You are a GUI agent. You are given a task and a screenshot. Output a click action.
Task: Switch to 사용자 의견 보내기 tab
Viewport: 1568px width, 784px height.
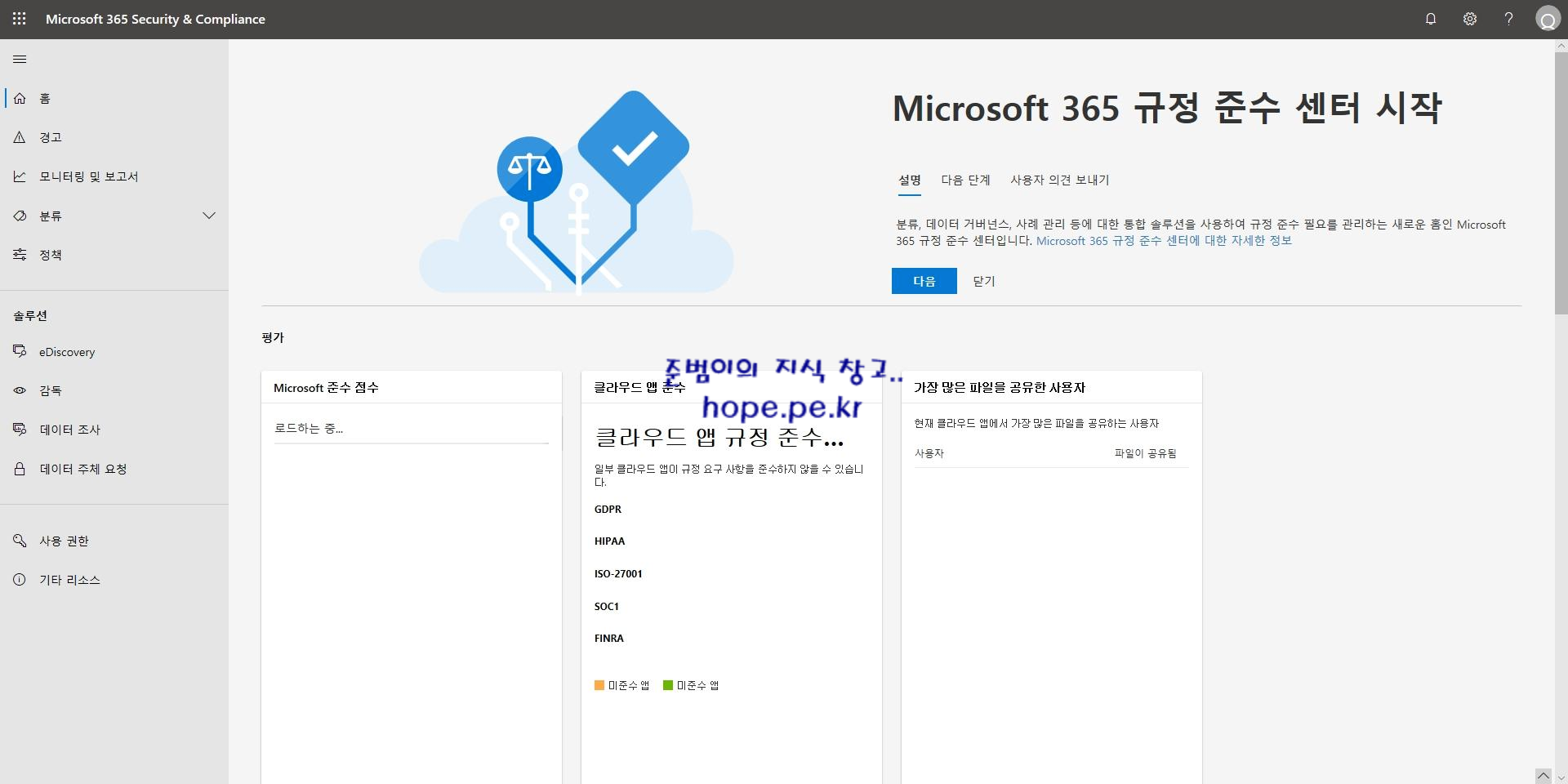[x=1060, y=180]
